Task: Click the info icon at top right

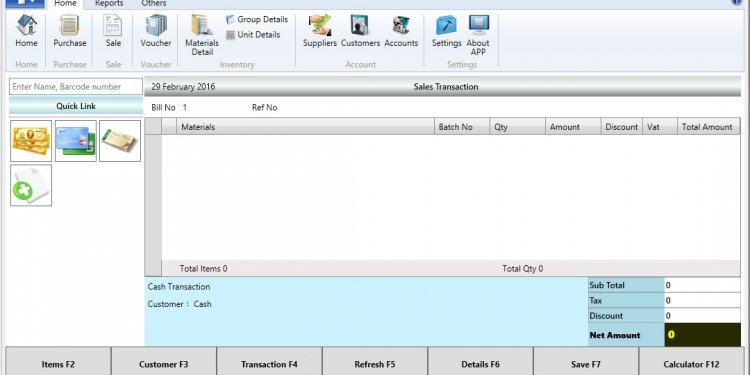Action: click(x=737, y=2)
